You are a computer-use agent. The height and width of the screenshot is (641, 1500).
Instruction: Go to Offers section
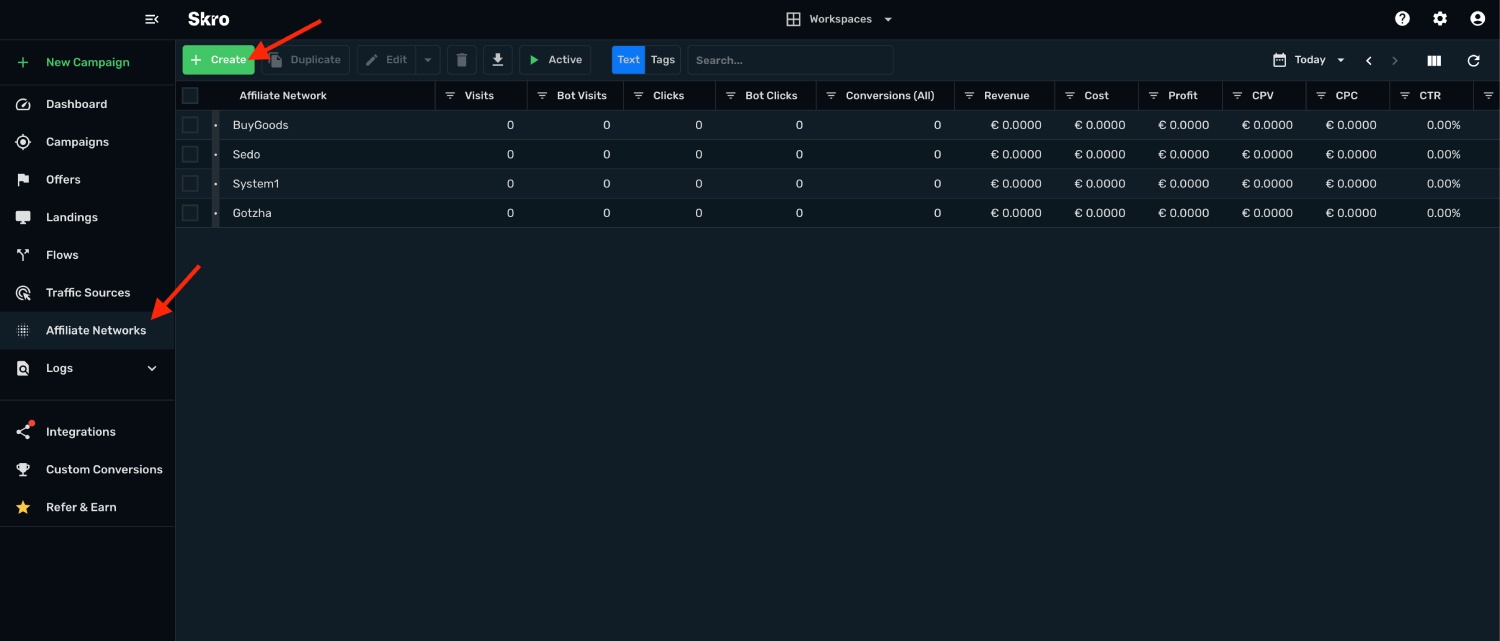[x=87, y=180]
